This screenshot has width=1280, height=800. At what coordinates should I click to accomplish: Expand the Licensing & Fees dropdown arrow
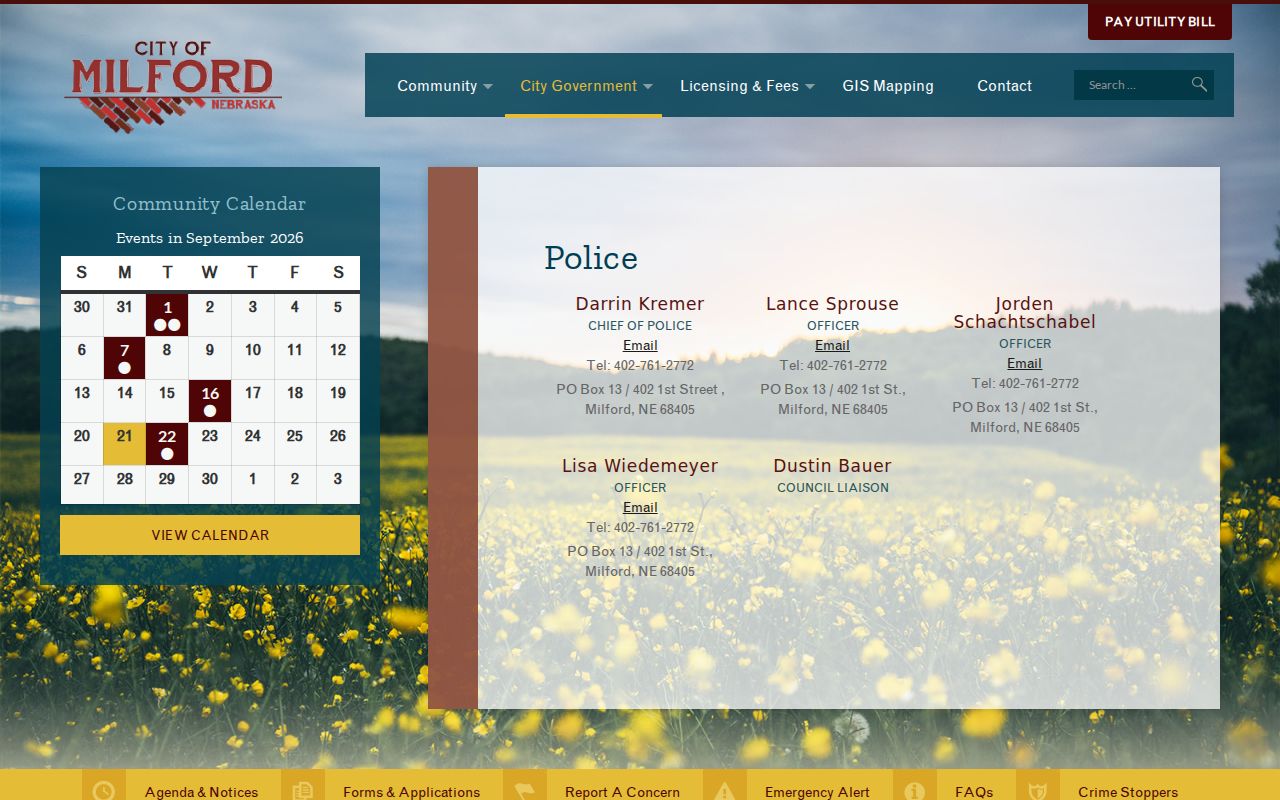point(810,87)
